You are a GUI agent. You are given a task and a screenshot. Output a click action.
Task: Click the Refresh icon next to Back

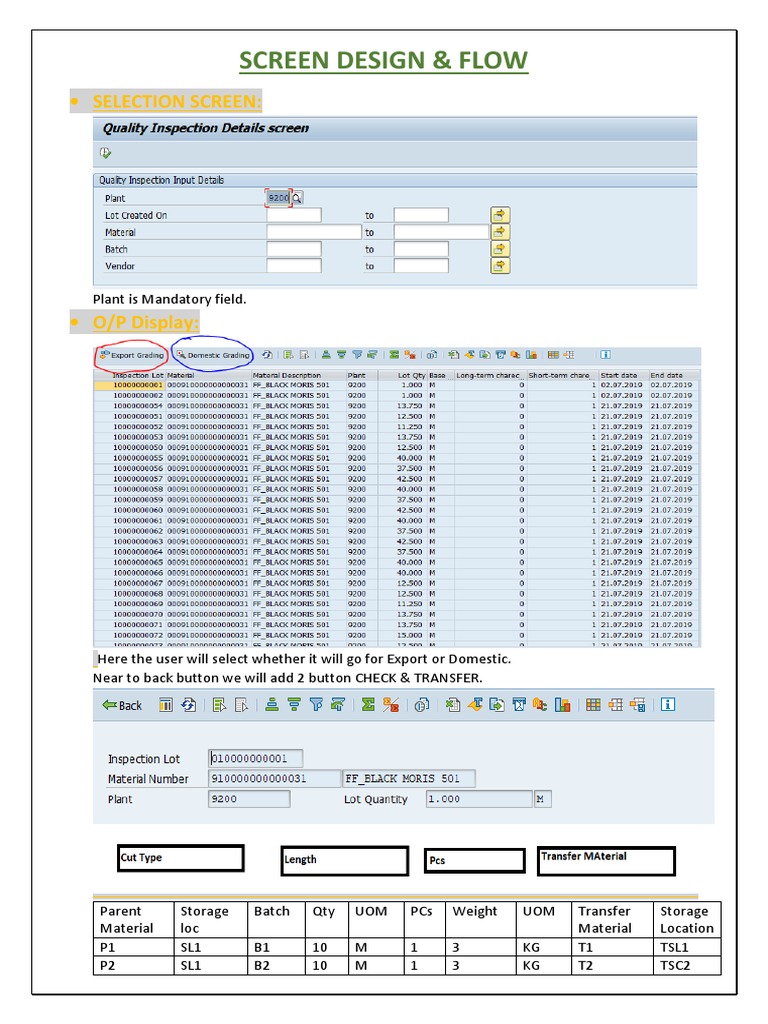pyautogui.click(x=189, y=705)
